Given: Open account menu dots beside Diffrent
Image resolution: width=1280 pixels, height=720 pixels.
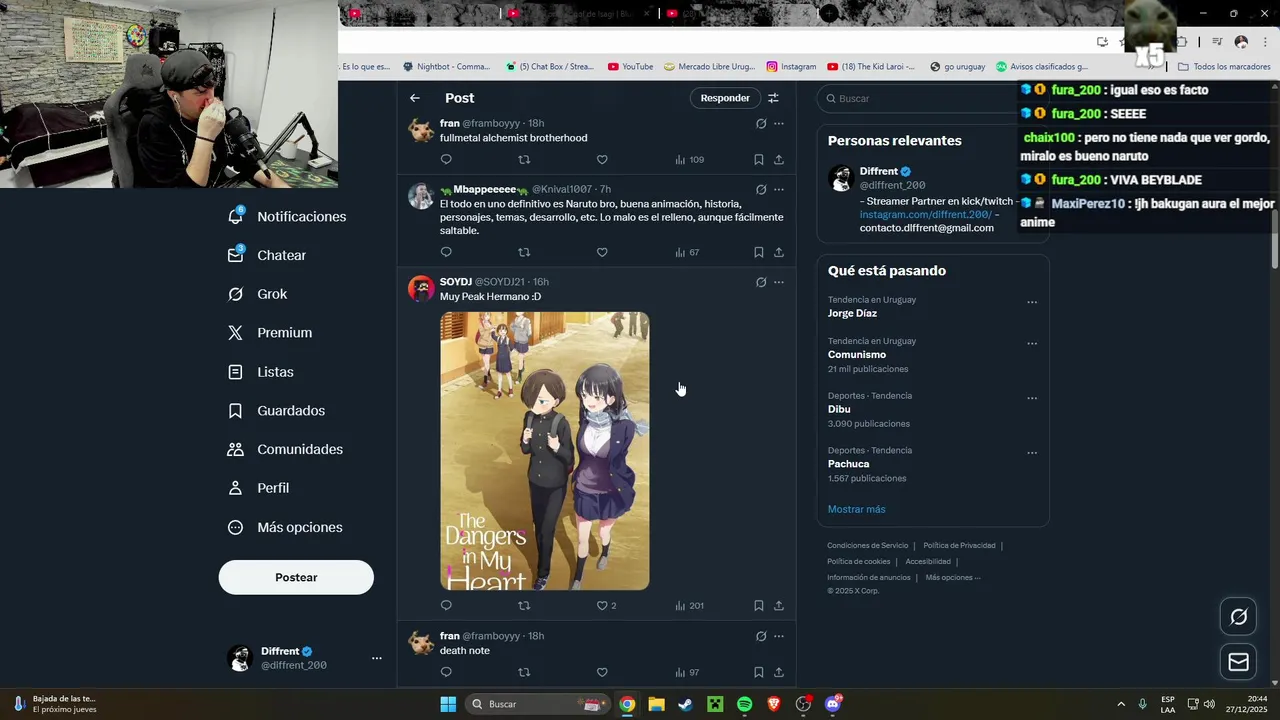Looking at the screenshot, I should pyautogui.click(x=377, y=658).
